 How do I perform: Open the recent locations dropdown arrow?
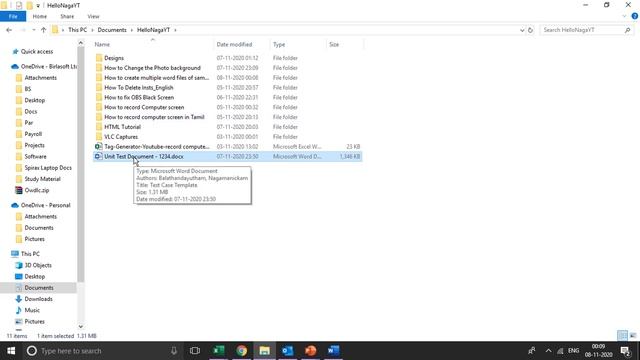pyautogui.click(x=33, y=30)
